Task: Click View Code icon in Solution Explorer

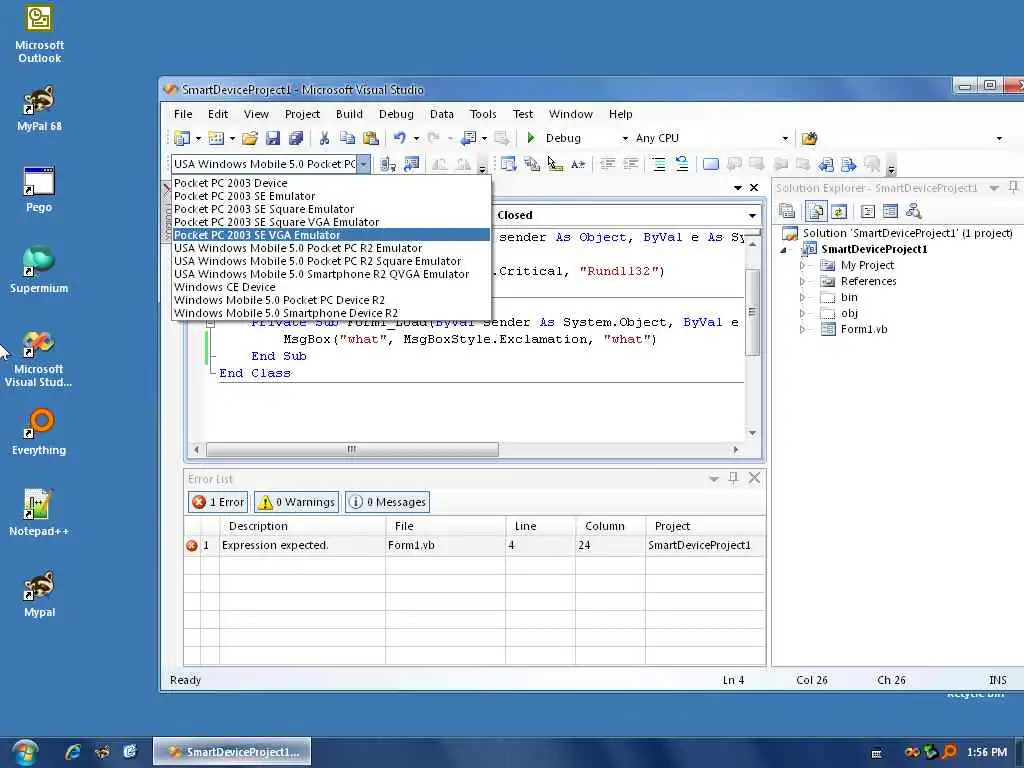Action: pyautogui.click(x=868, y=211)
